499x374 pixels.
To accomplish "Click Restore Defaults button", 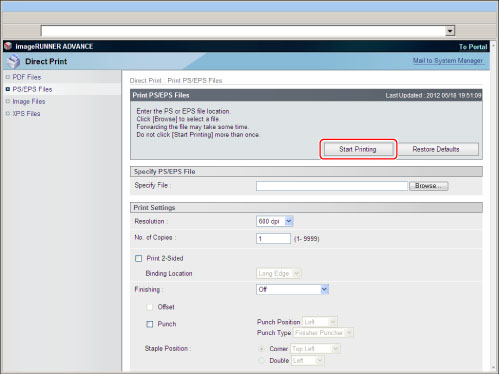I will coord(437,149).
